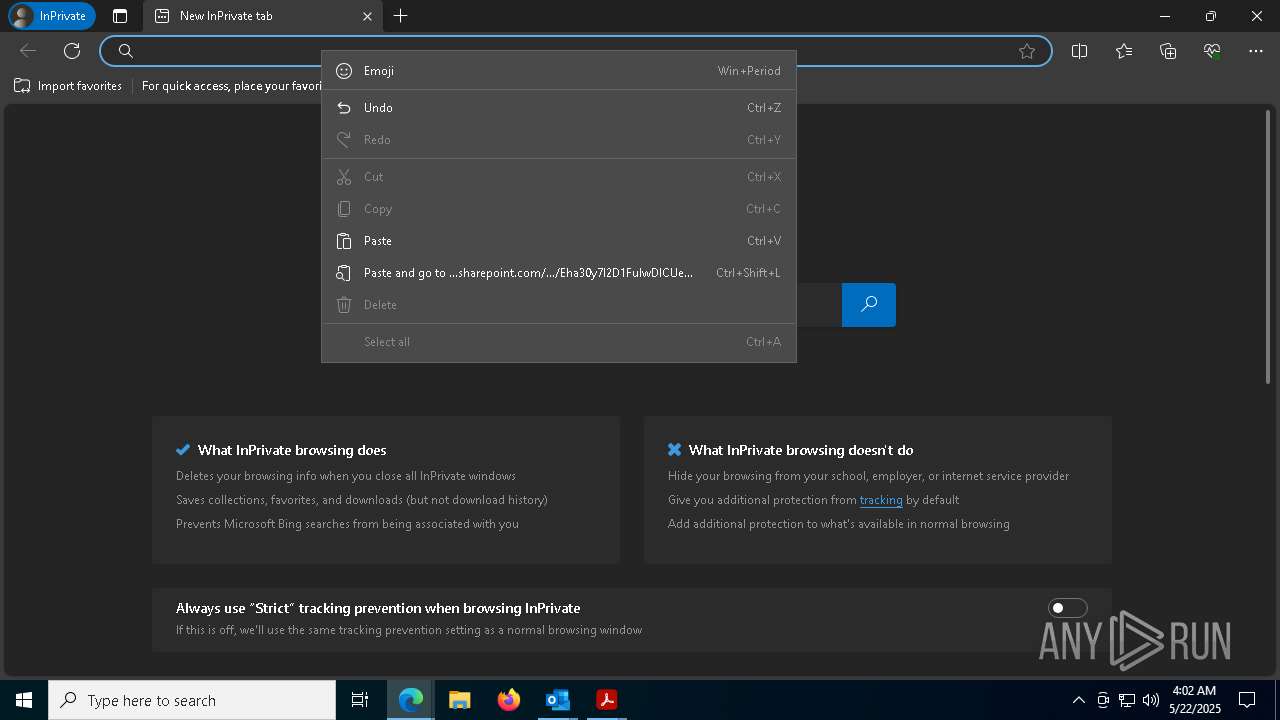Open Collections icon

(1168, 51)
